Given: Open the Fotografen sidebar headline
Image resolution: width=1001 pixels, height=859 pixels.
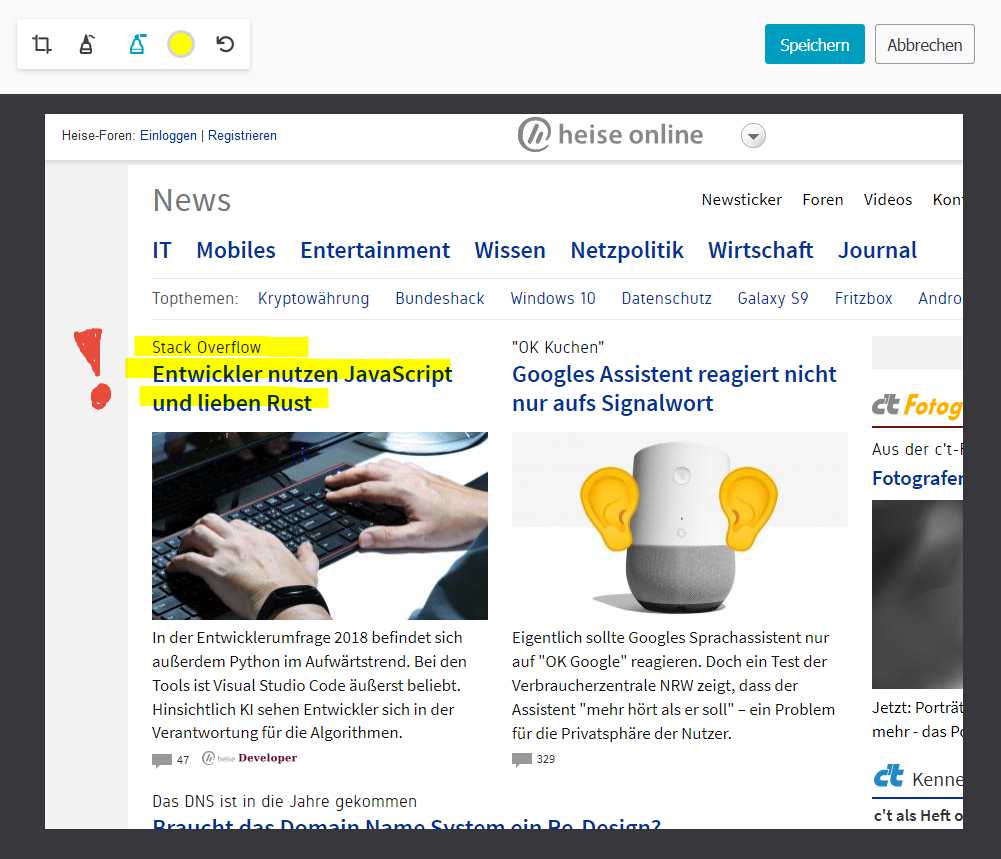Looking at the screenshot, I should coord(917,478).
